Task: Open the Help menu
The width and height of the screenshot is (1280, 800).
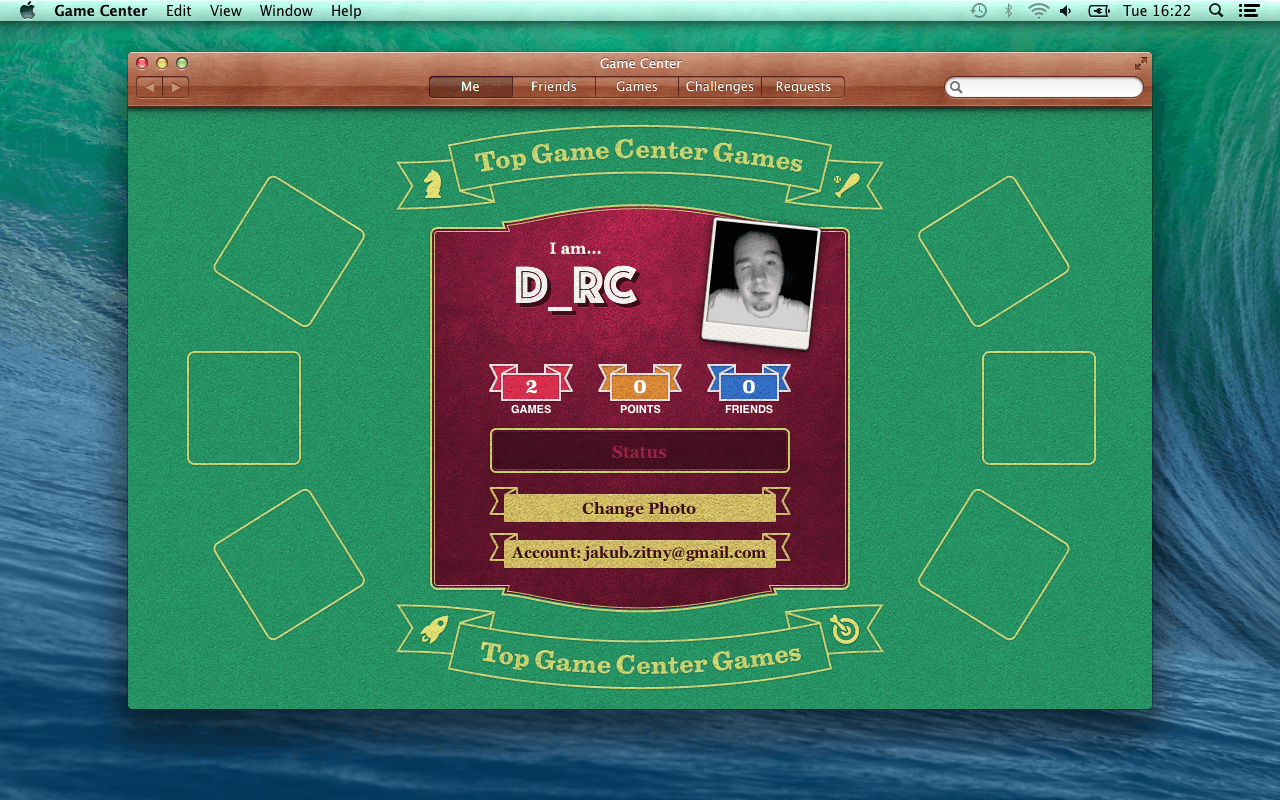Action: [x=346, y=11]
